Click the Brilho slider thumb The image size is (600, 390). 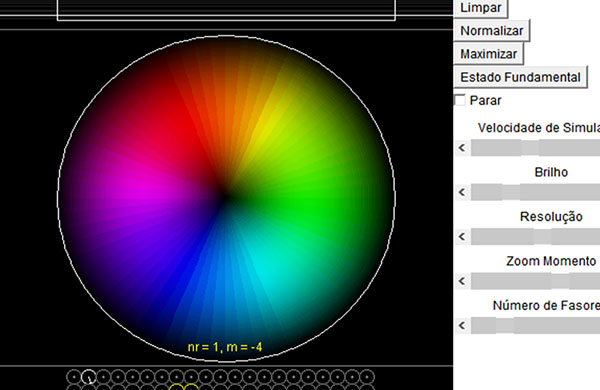pyautogui.click(x=511, y=192)
